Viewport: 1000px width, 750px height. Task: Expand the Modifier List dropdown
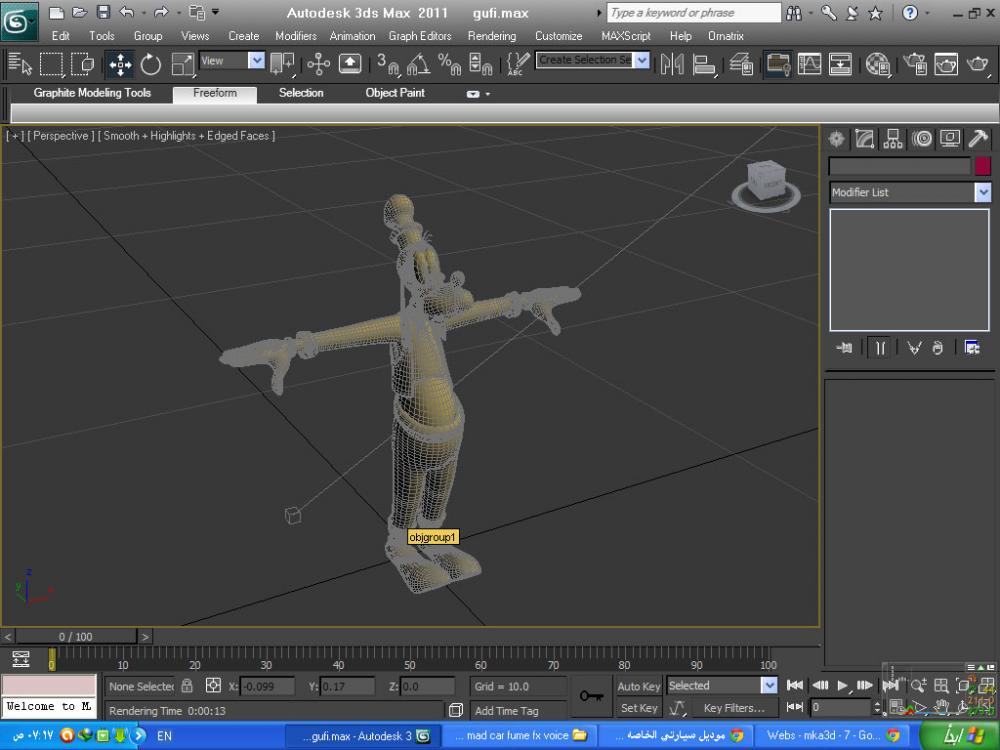(x=983, y=192)
